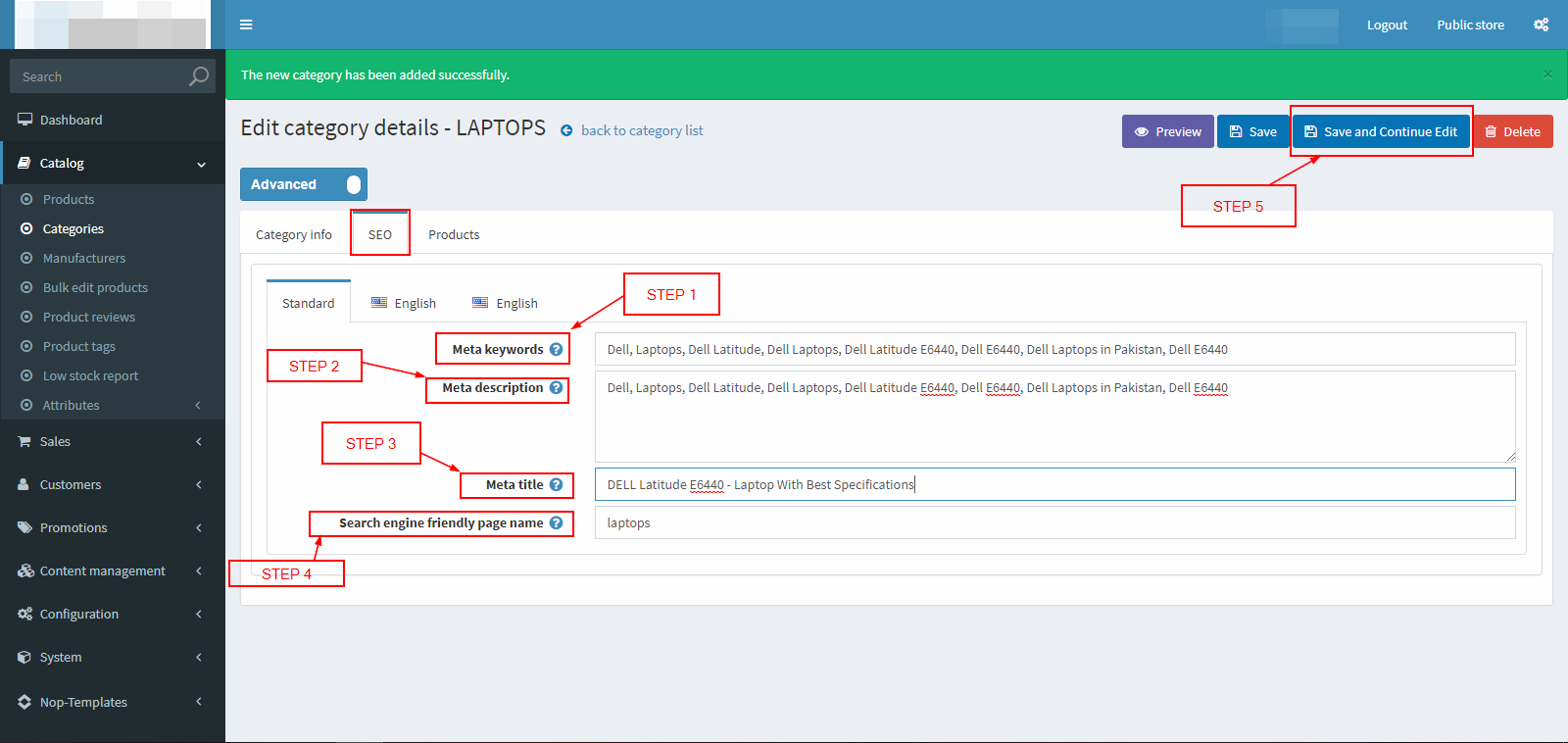Open the Products tab
Screen dimensions: 1568x743
[454, 234]
